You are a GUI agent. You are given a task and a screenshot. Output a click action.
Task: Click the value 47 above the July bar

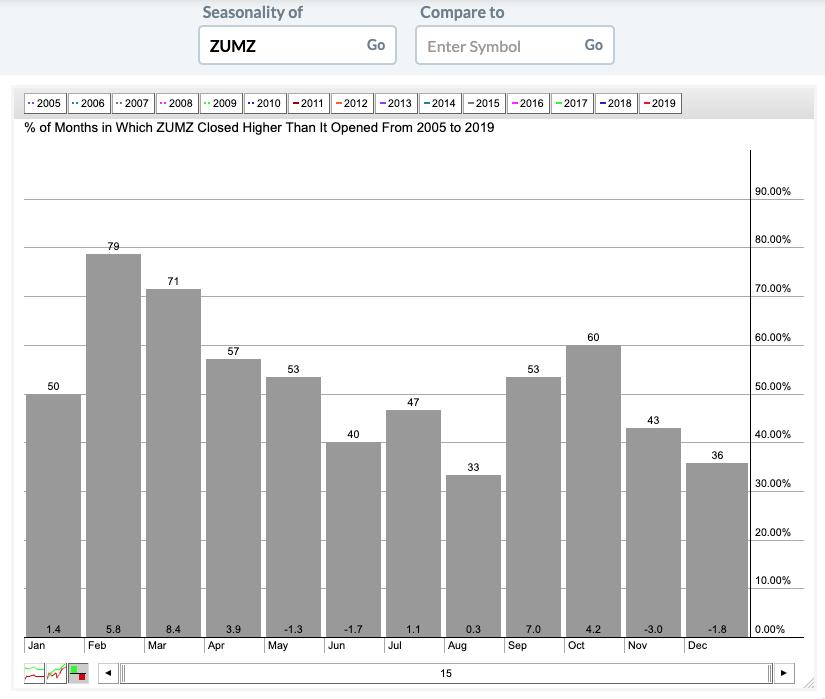click(x=413, y=402)
